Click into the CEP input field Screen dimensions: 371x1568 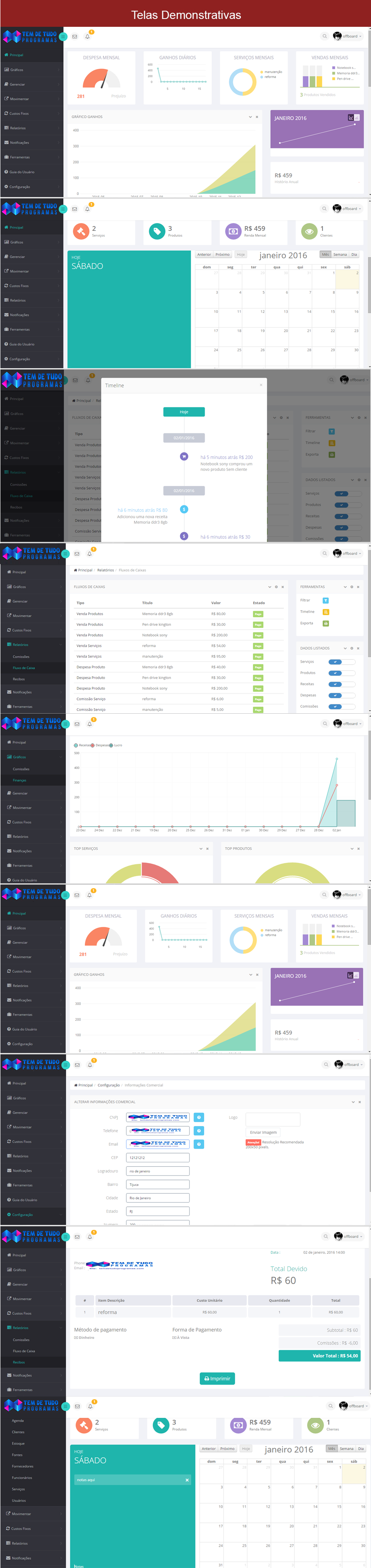pyautogui.click(x=158, y=1157)
